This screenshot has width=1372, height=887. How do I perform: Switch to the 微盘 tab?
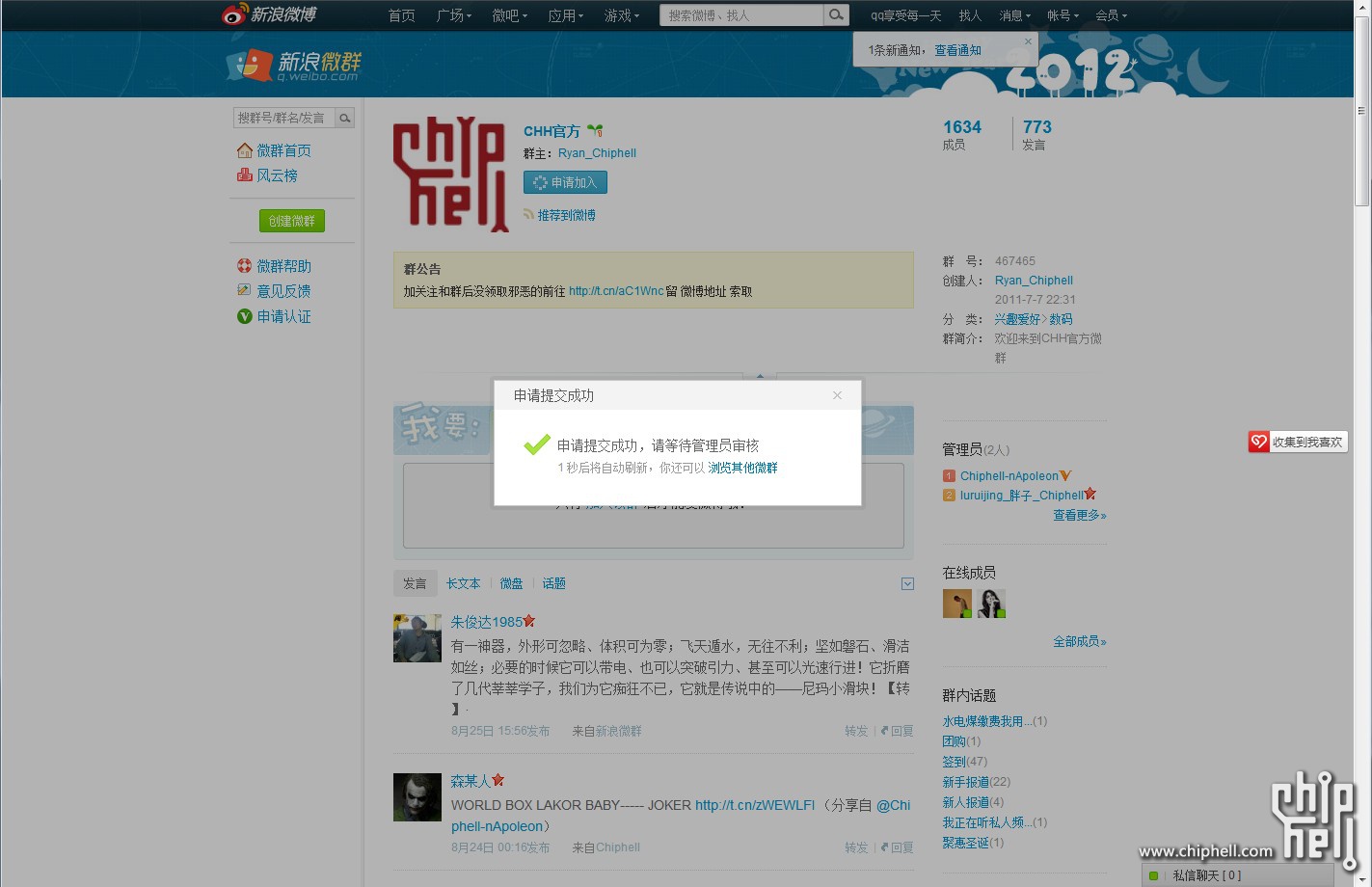coord(511,583)
